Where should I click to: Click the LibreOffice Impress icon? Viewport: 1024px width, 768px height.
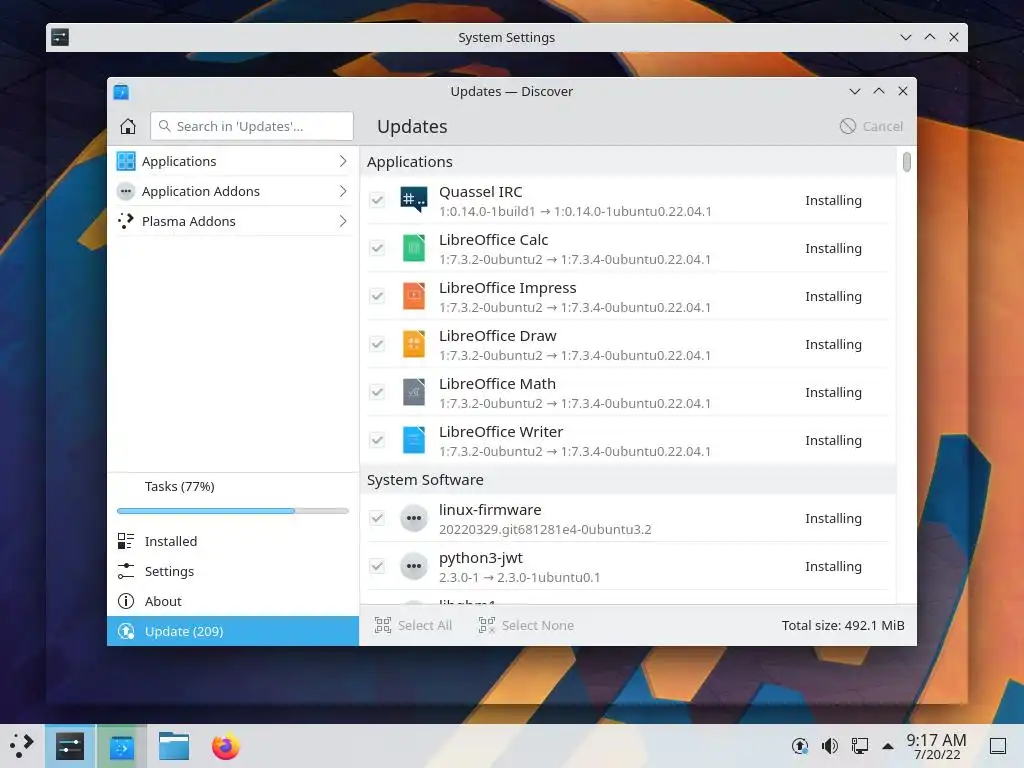[413, 296]
